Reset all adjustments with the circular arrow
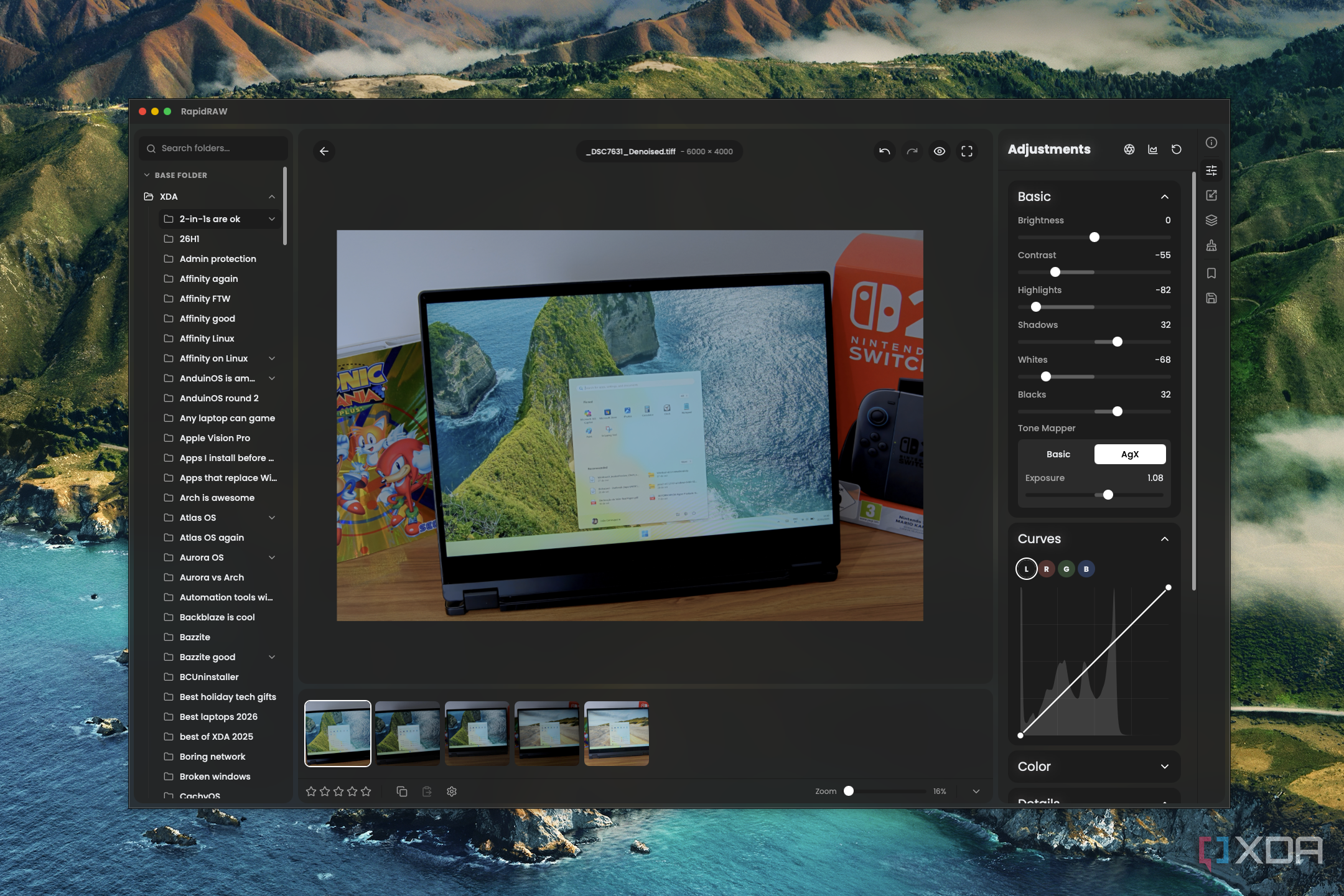This screenshot has height=896, width=1344. (1177, 149)
